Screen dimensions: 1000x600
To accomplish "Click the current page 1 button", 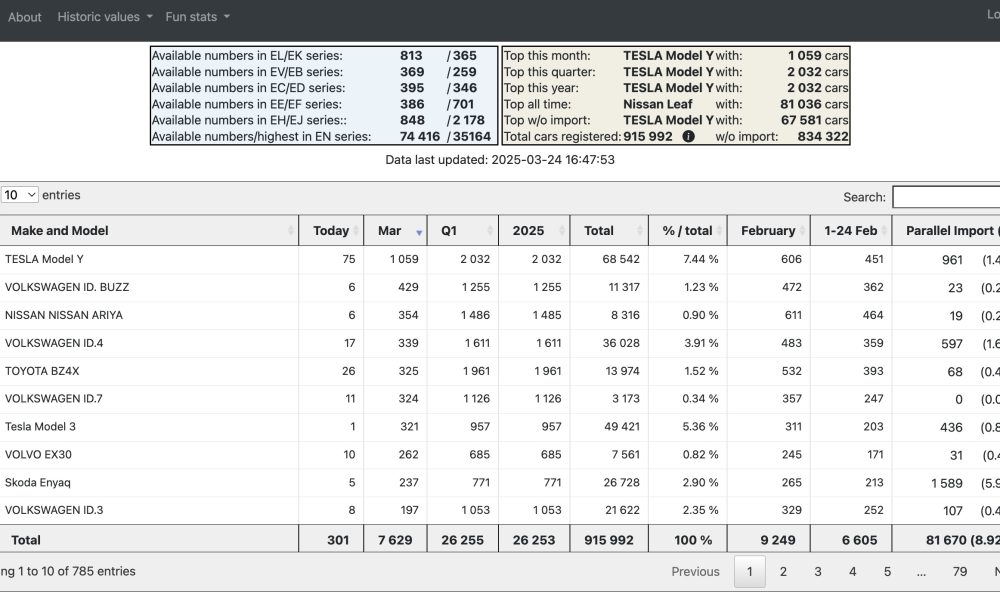I will (749, 571).
